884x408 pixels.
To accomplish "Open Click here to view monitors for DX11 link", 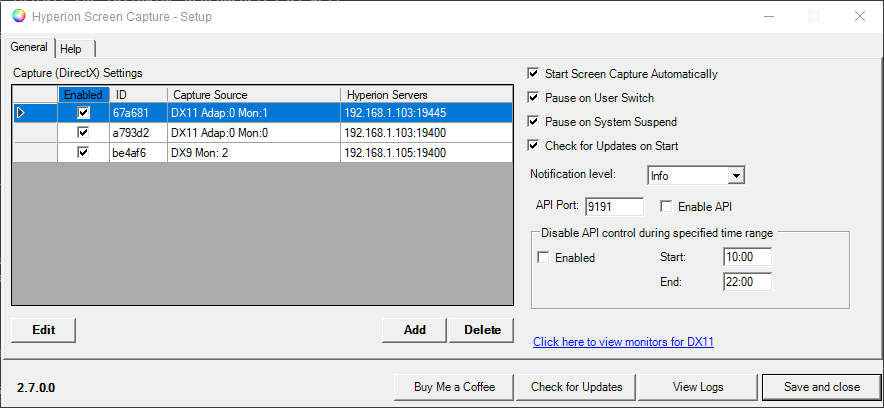I will 623,342.
